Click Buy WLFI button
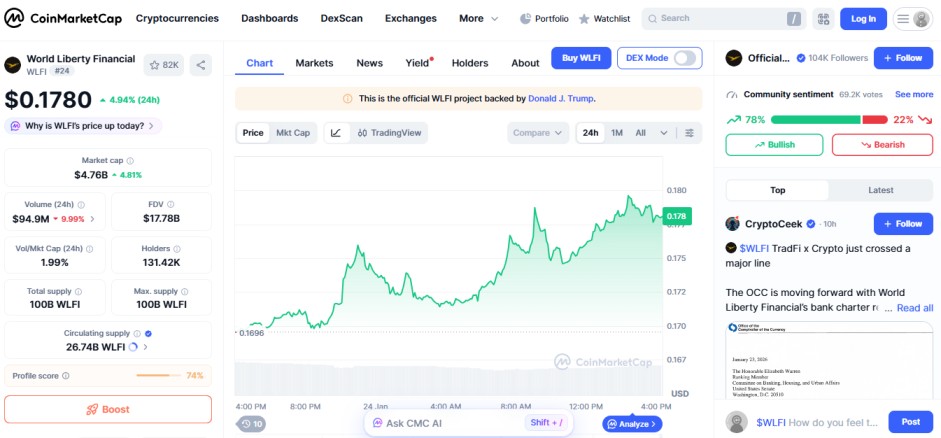This screenshot has height=438, width=941. 581,58
